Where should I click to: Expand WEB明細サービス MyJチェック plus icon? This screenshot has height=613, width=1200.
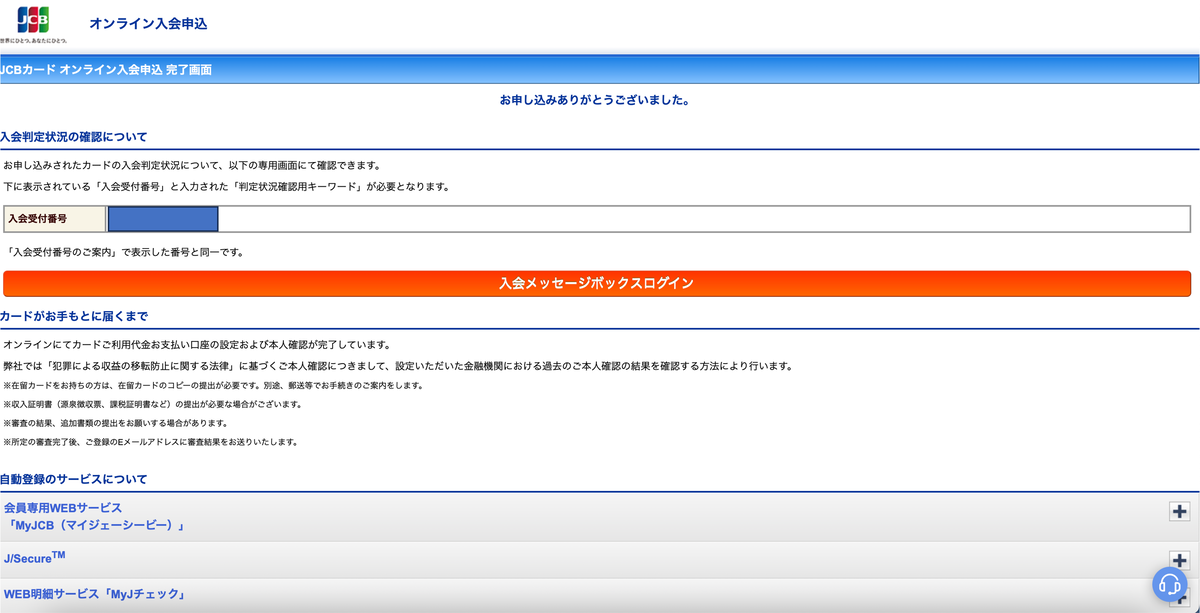click(1179, 597)
